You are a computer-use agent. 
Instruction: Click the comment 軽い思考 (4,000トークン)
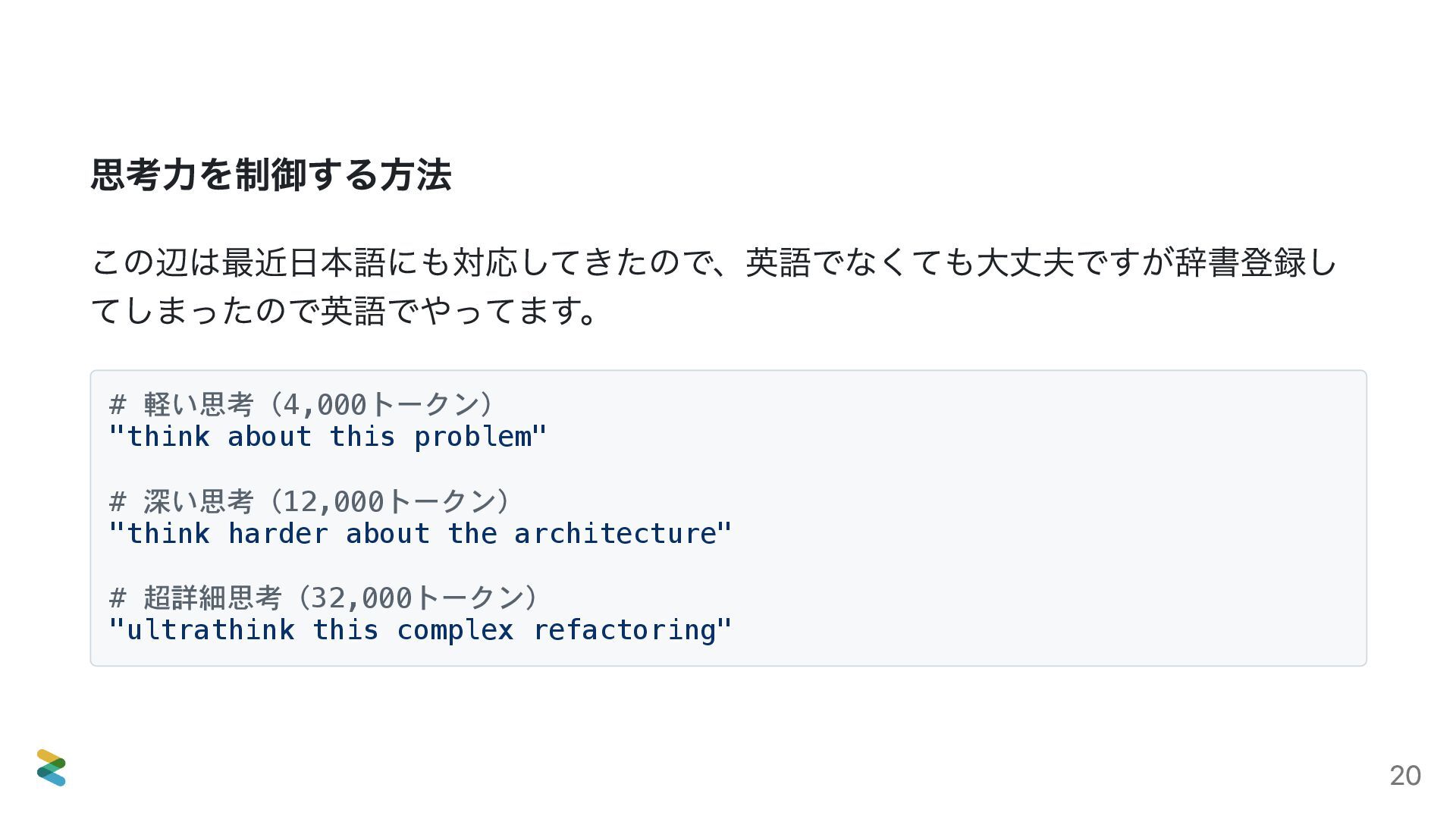point(302,404)
